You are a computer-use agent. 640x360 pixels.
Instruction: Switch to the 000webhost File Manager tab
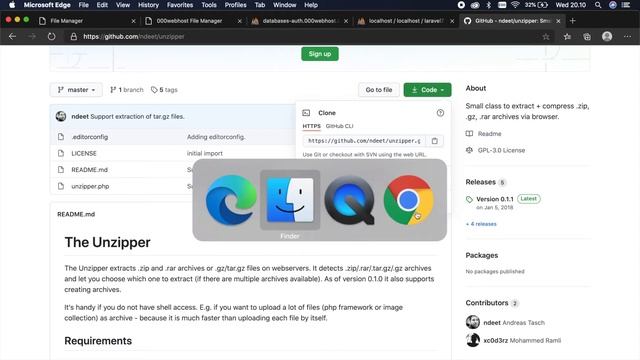point(193,21)
